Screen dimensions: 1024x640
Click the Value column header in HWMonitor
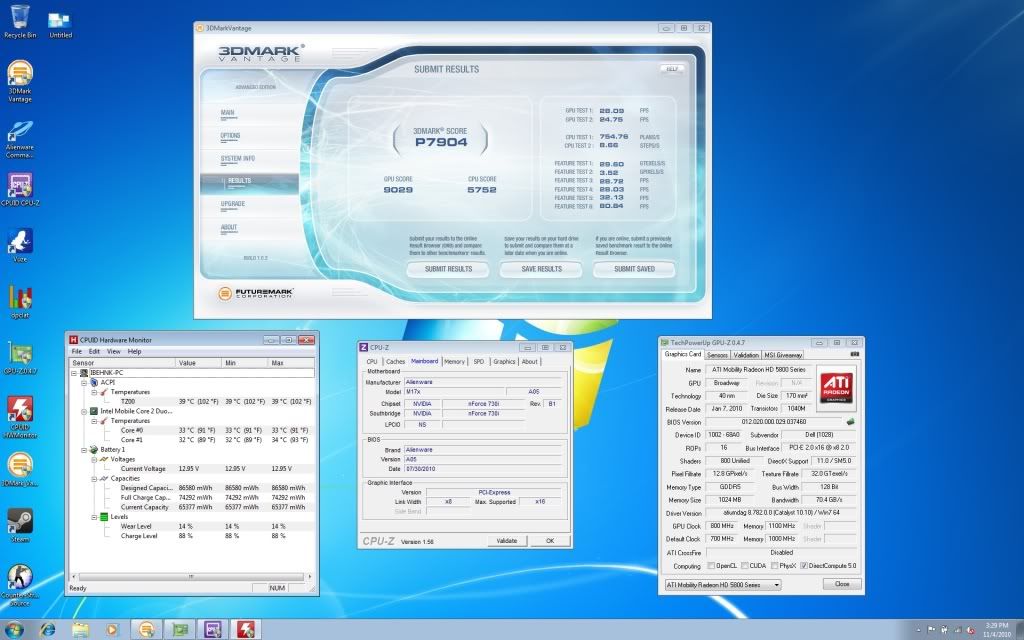pyautogui.click(x=199, y=362)
